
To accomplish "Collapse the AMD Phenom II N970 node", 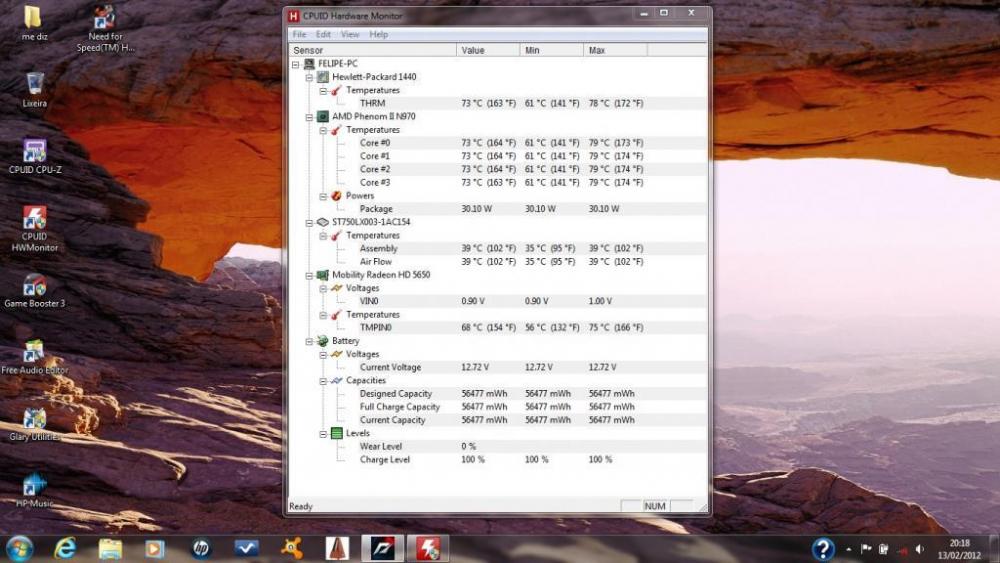I will (310, 116).
